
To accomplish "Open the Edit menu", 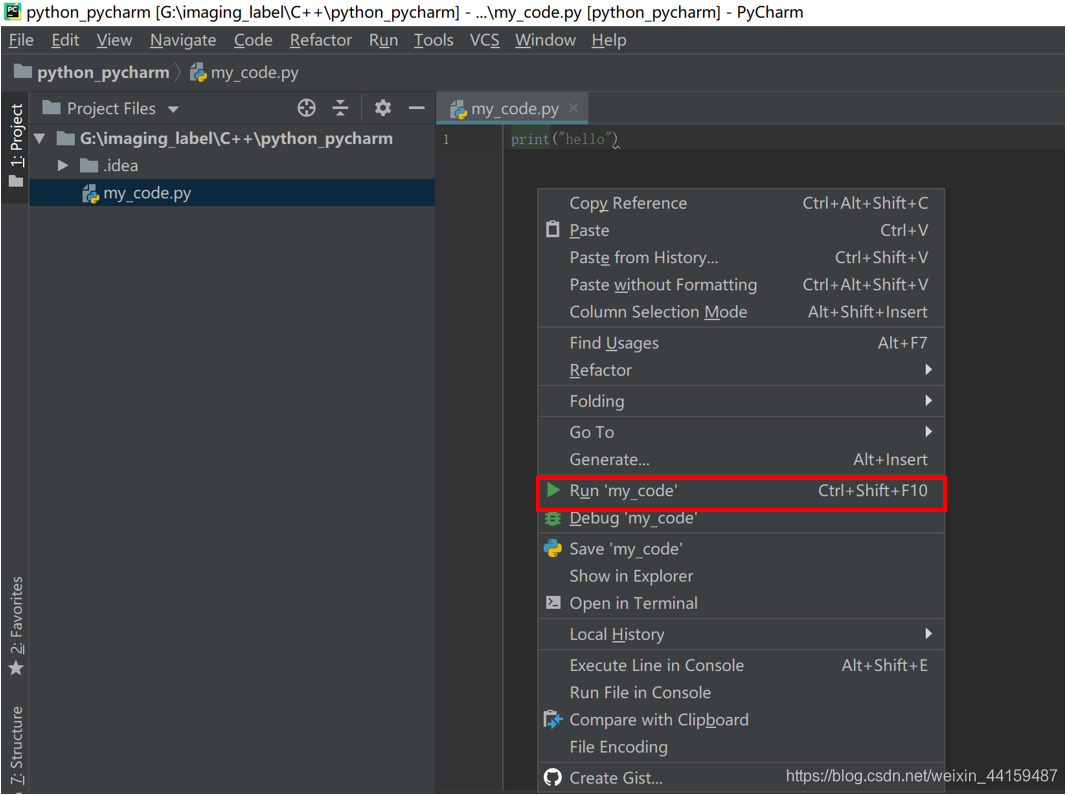I will coord(65,40).
